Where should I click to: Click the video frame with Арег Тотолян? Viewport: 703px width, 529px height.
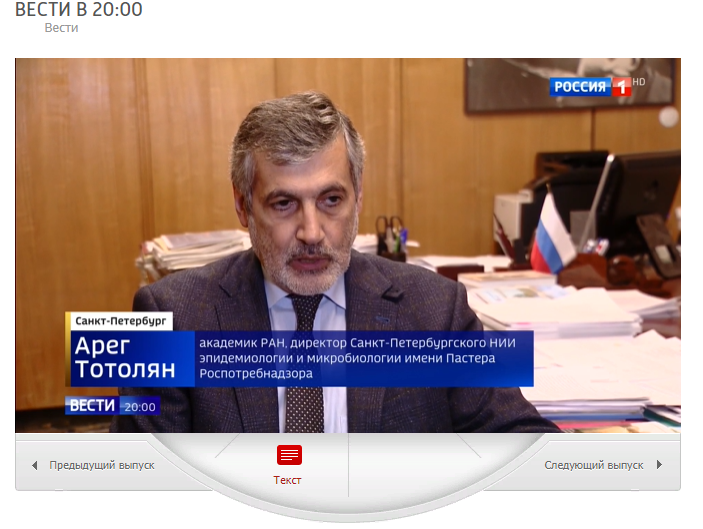[348, 245]
